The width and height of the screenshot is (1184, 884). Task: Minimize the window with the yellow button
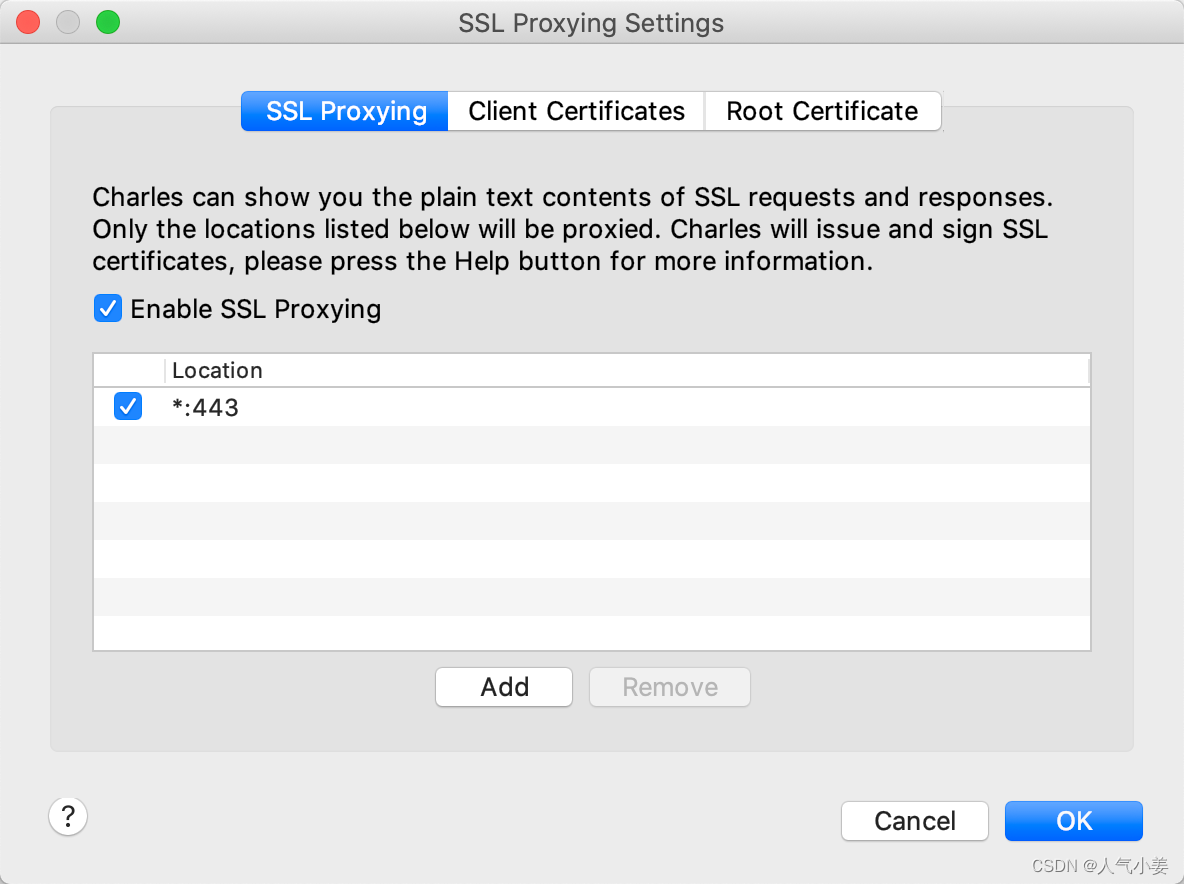click(x=67, y=22)
